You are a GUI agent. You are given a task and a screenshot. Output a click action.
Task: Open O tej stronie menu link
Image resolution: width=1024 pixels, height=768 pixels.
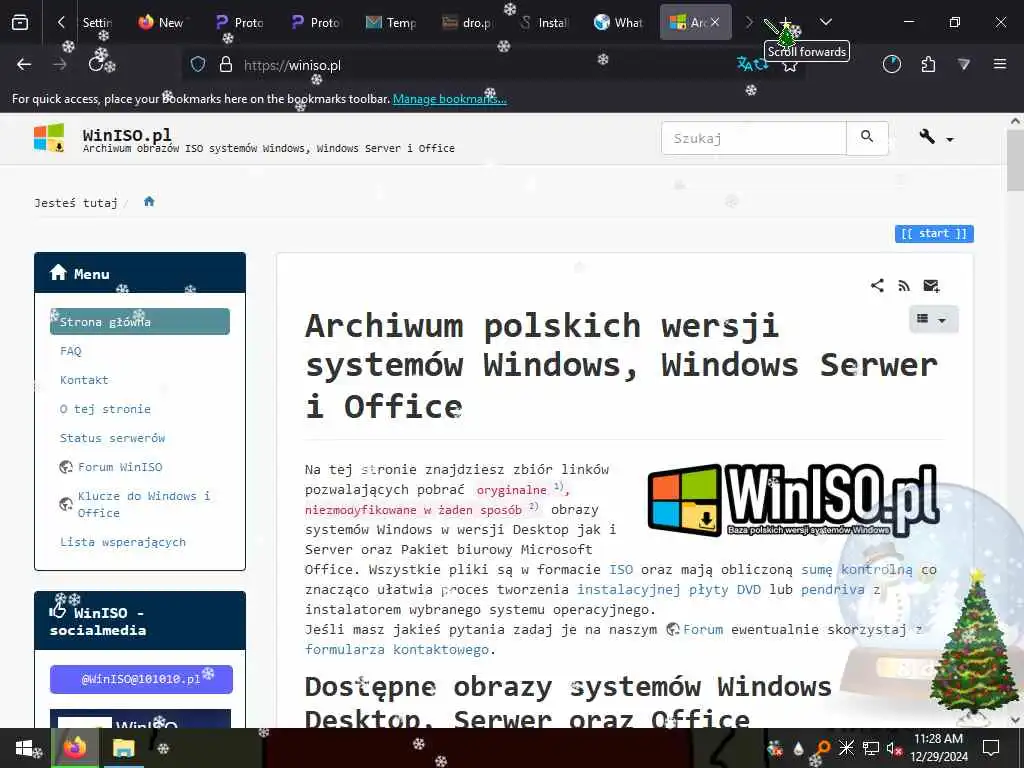[x=105, y=409]
